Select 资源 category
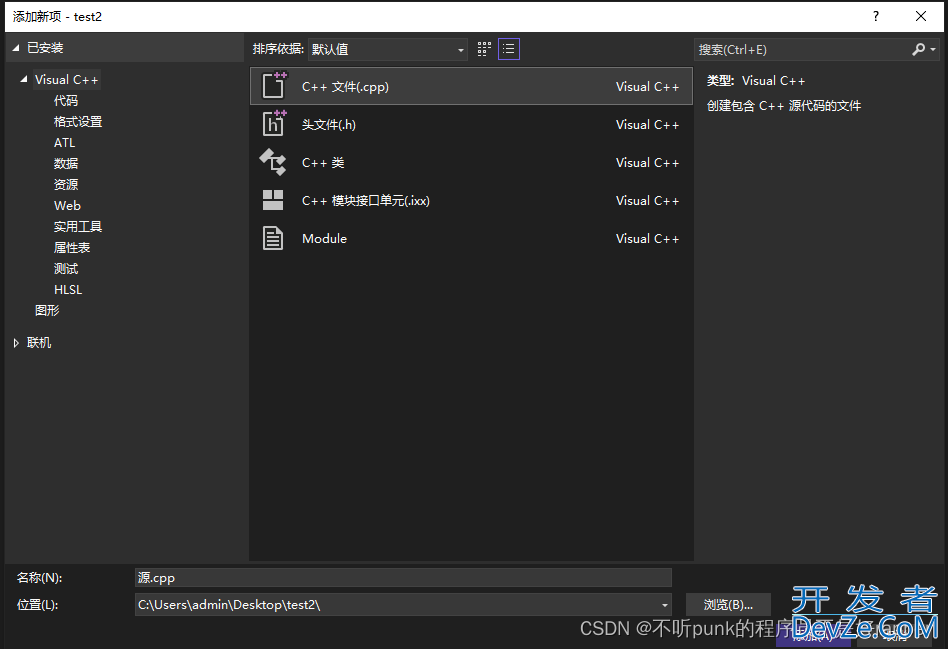 click(x=66, y=184)
